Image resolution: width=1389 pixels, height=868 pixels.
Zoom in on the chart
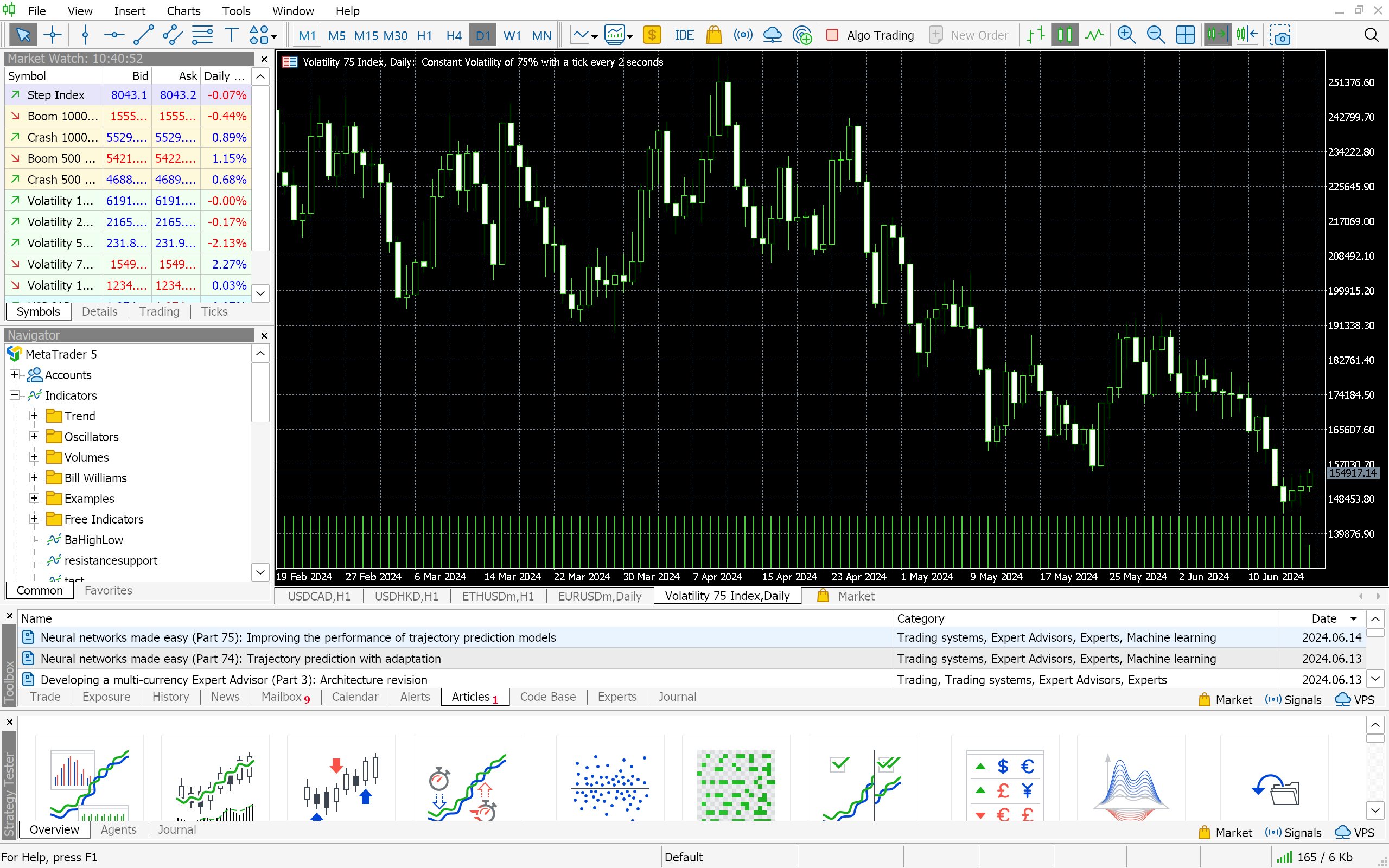[1126, 35]
